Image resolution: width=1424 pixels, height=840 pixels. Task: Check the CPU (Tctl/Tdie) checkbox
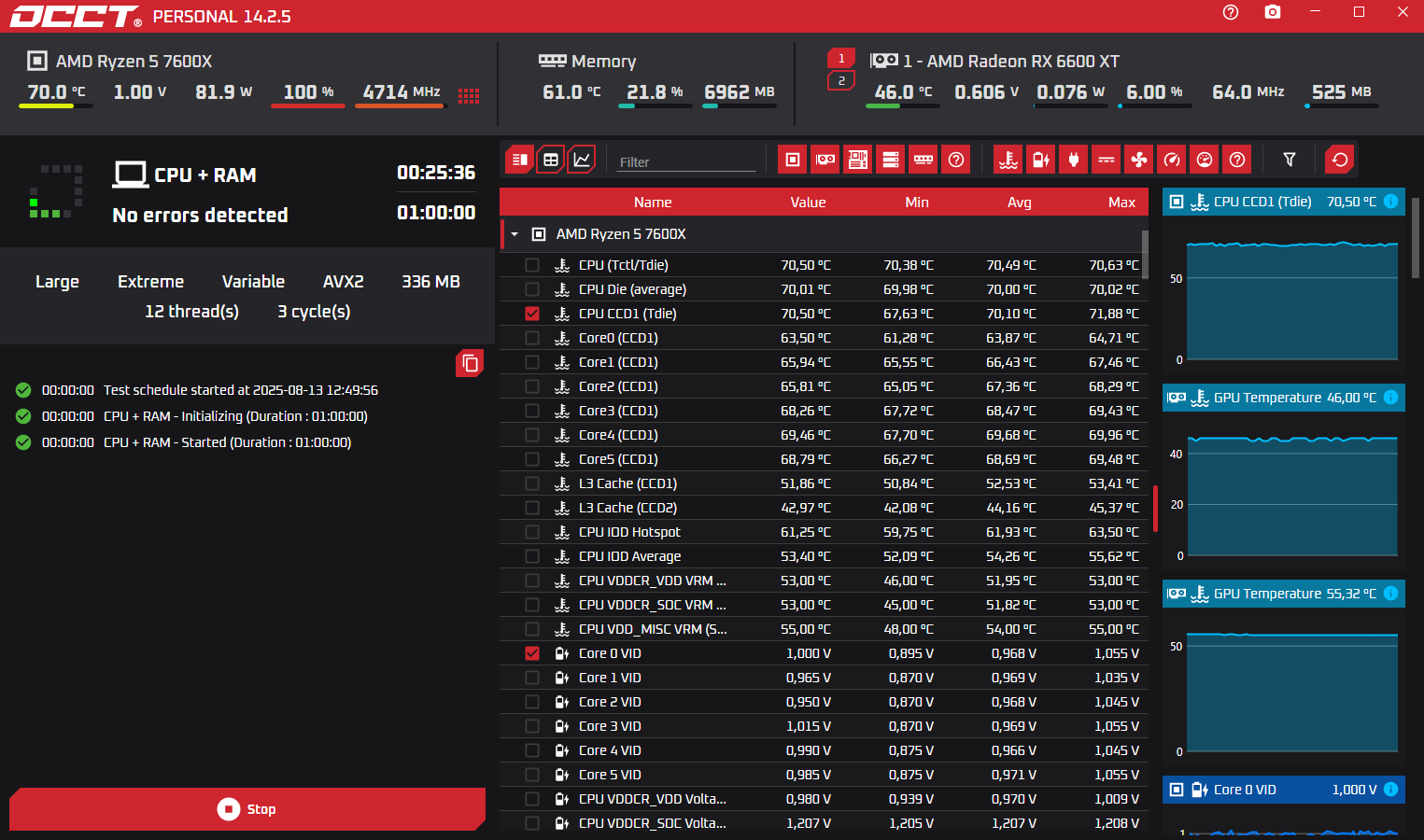(532, 265)
